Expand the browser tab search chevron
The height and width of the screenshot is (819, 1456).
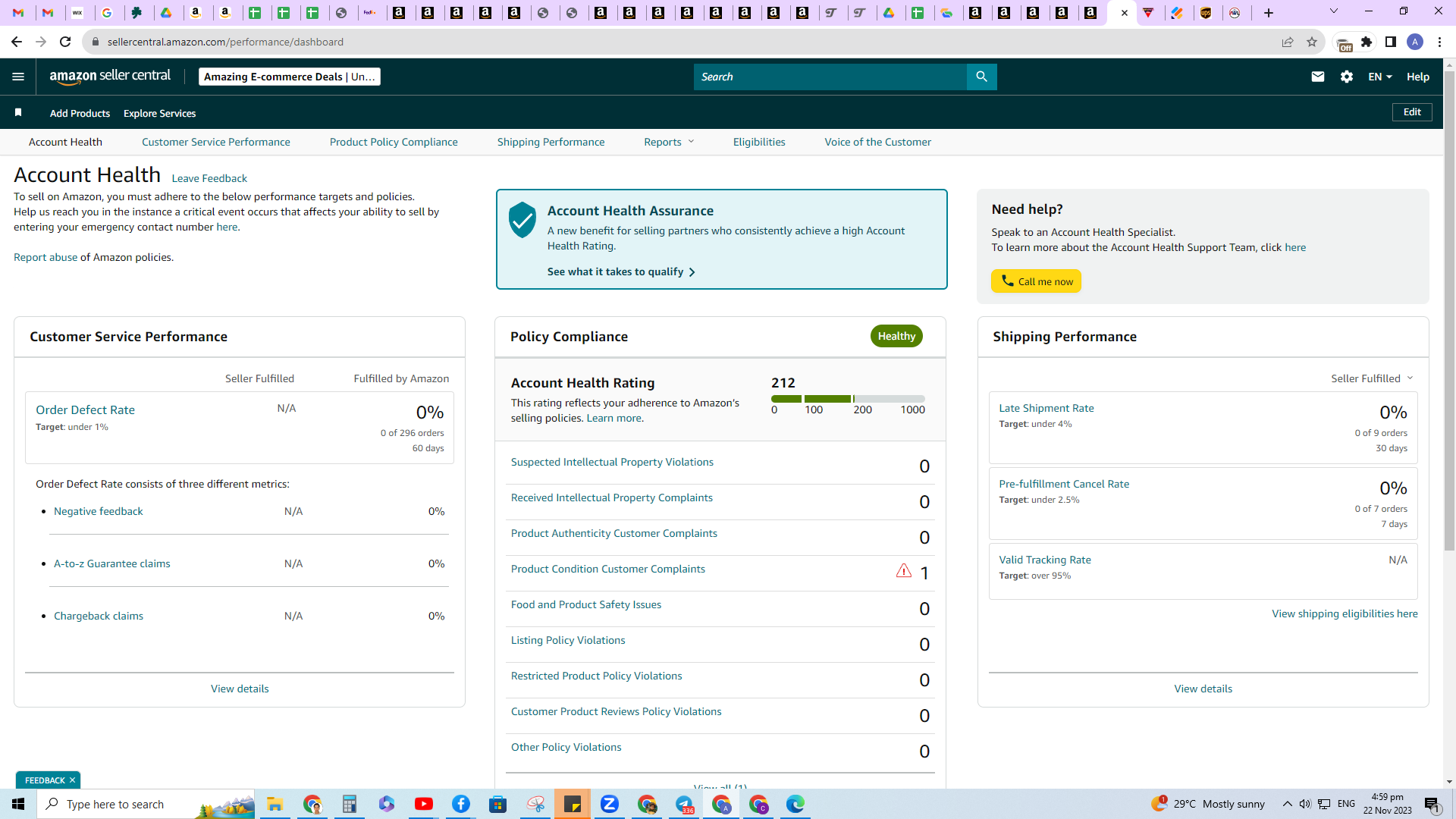point(1334,11)
